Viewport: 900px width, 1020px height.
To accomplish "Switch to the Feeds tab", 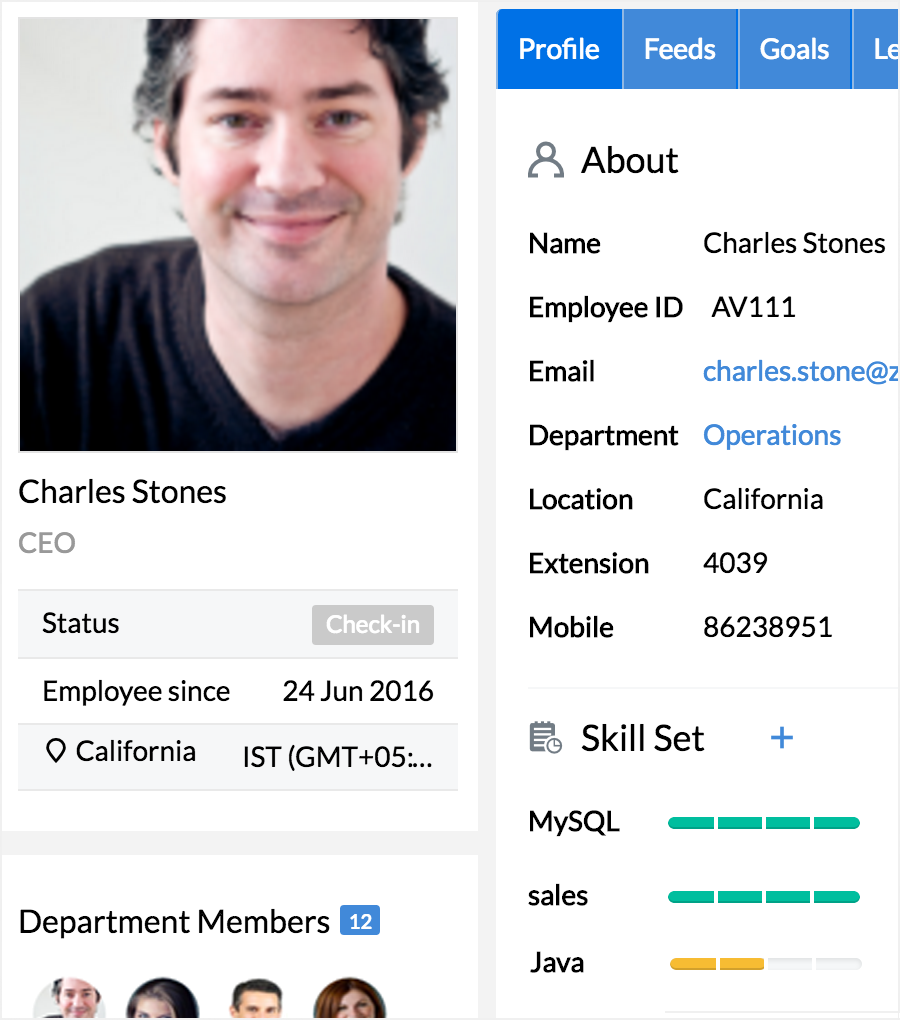I will [680, 49].
